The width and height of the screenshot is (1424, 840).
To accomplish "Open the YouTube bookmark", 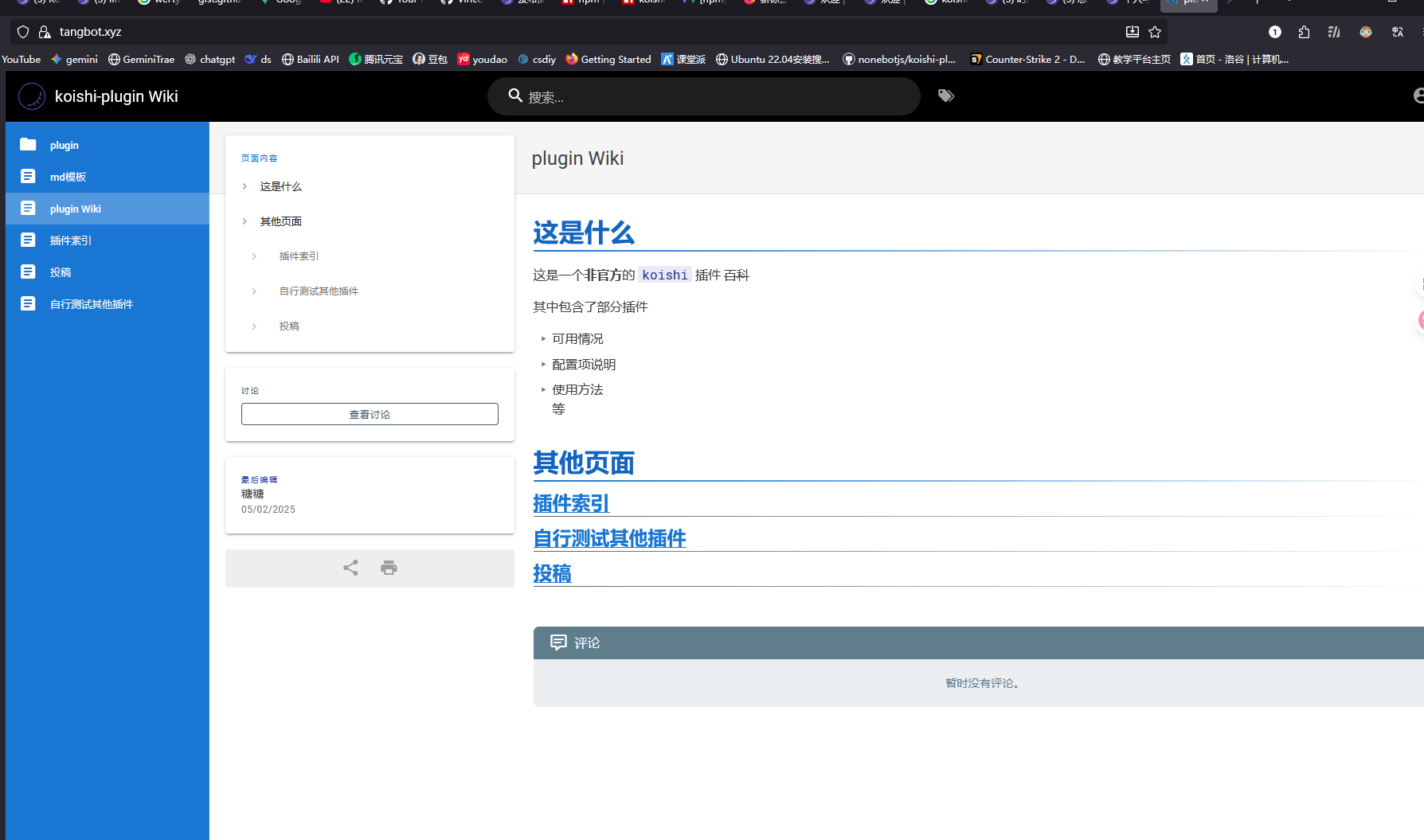I will (22, 60).
